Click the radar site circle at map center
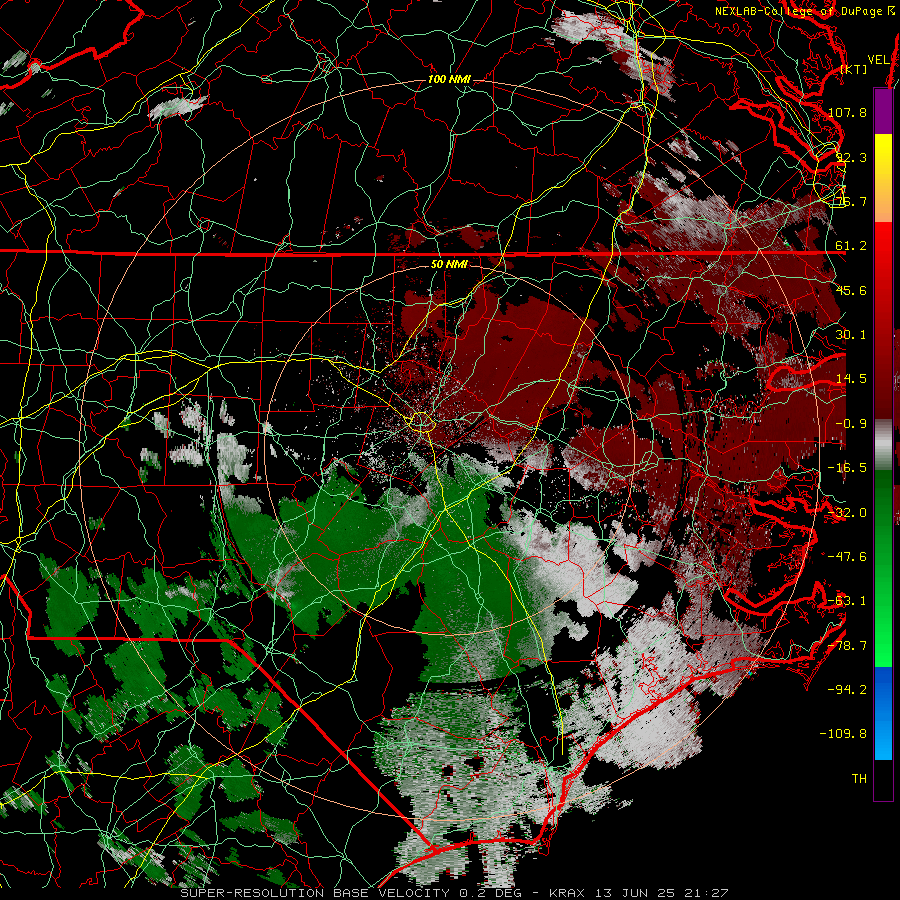The image size is (900, 900). 421,422
